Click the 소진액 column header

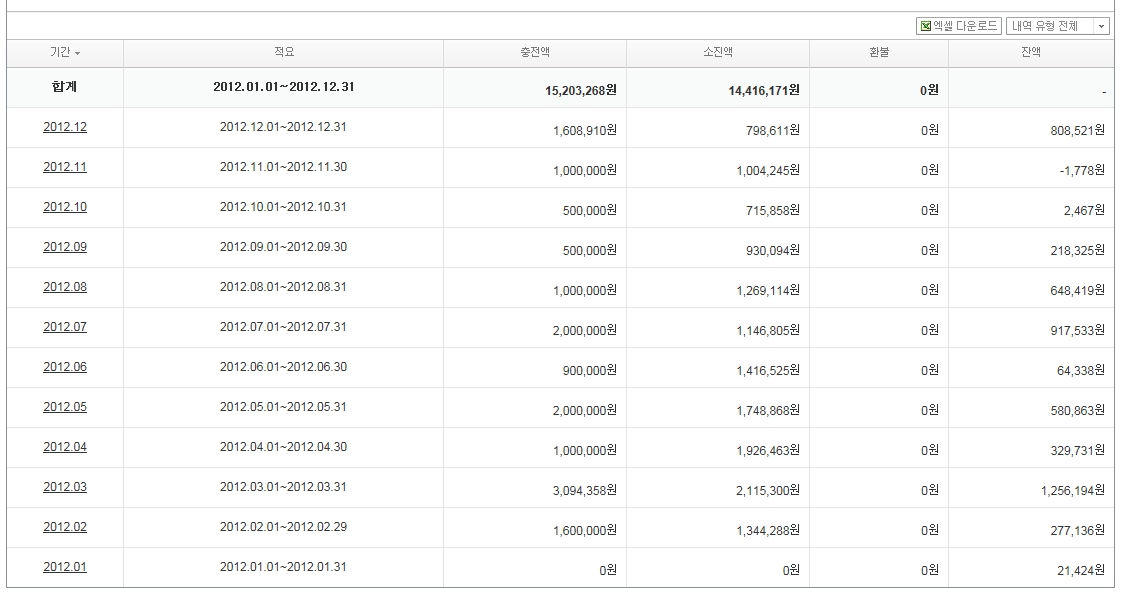(718, 53)
